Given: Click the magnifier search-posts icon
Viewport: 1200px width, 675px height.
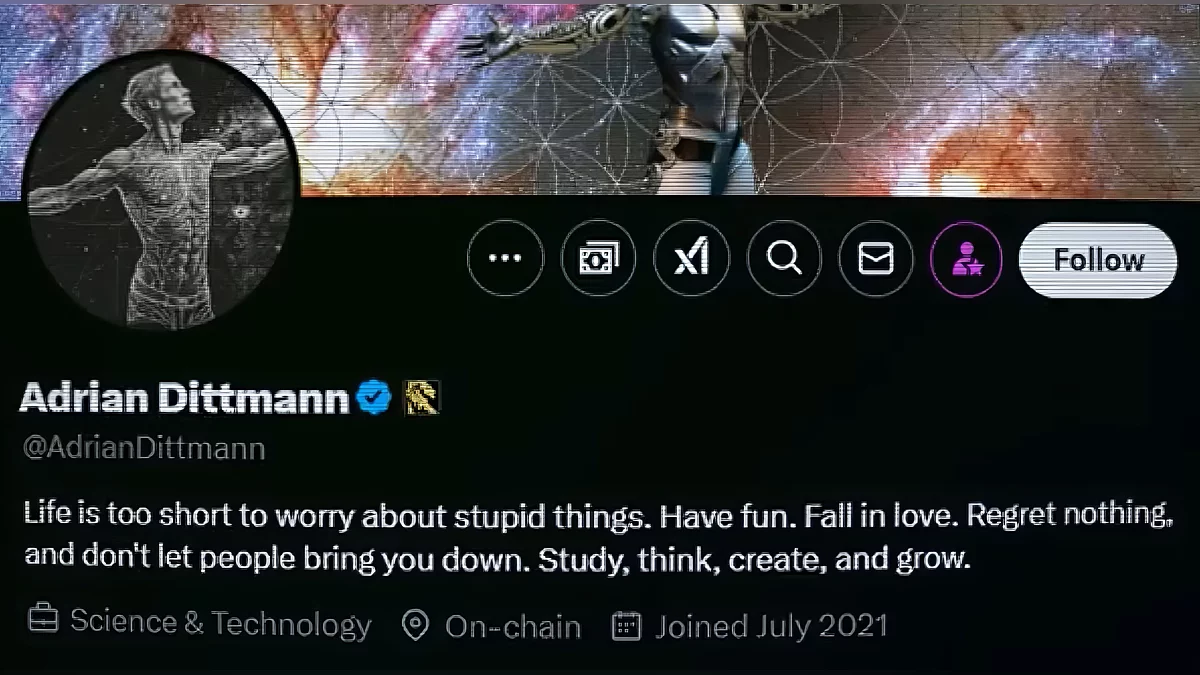Looking at the screenshot, I should (784, 259).
